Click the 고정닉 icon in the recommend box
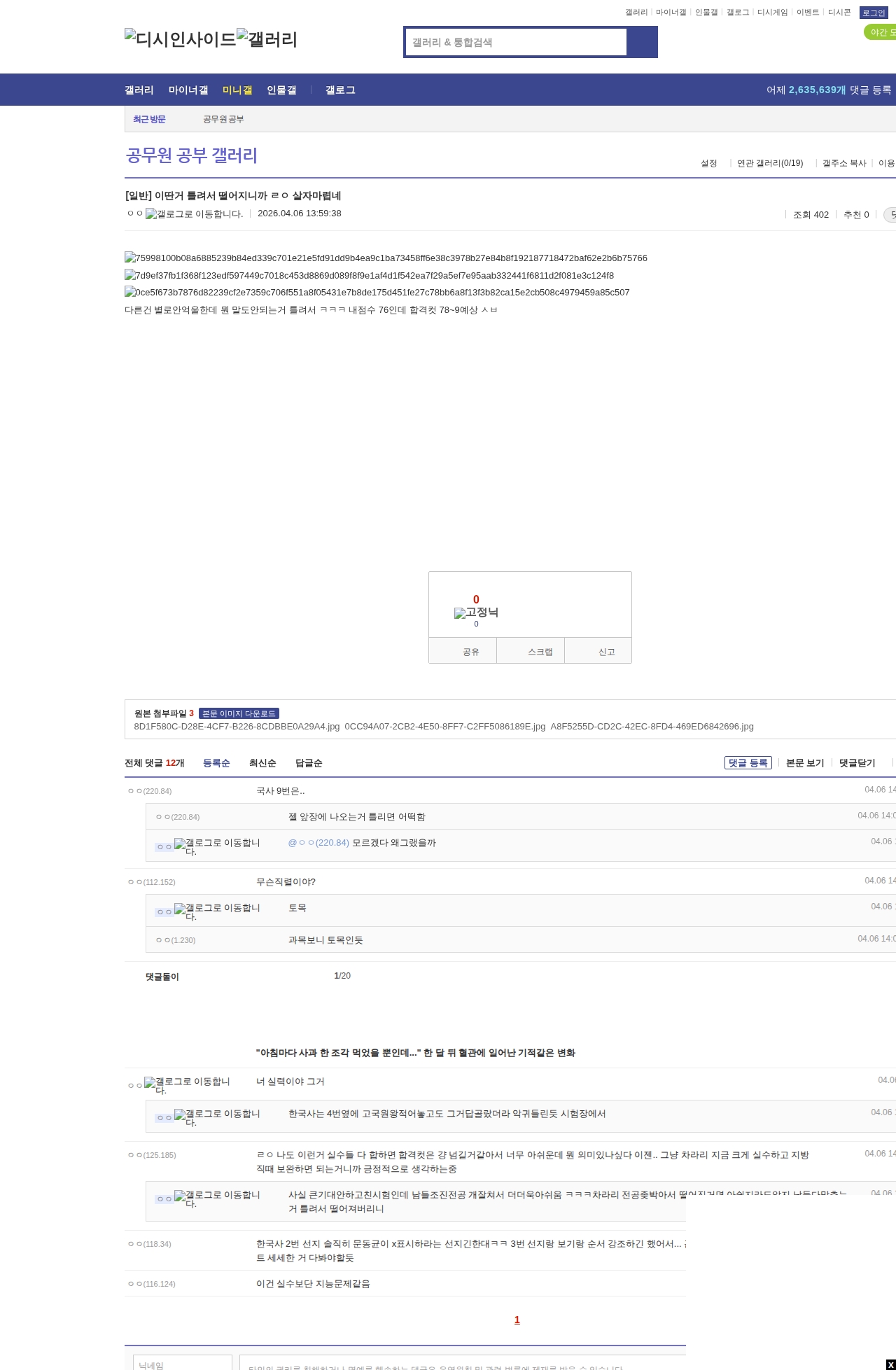Viewport: 896px width, 1370px height. tap(476, 613)
